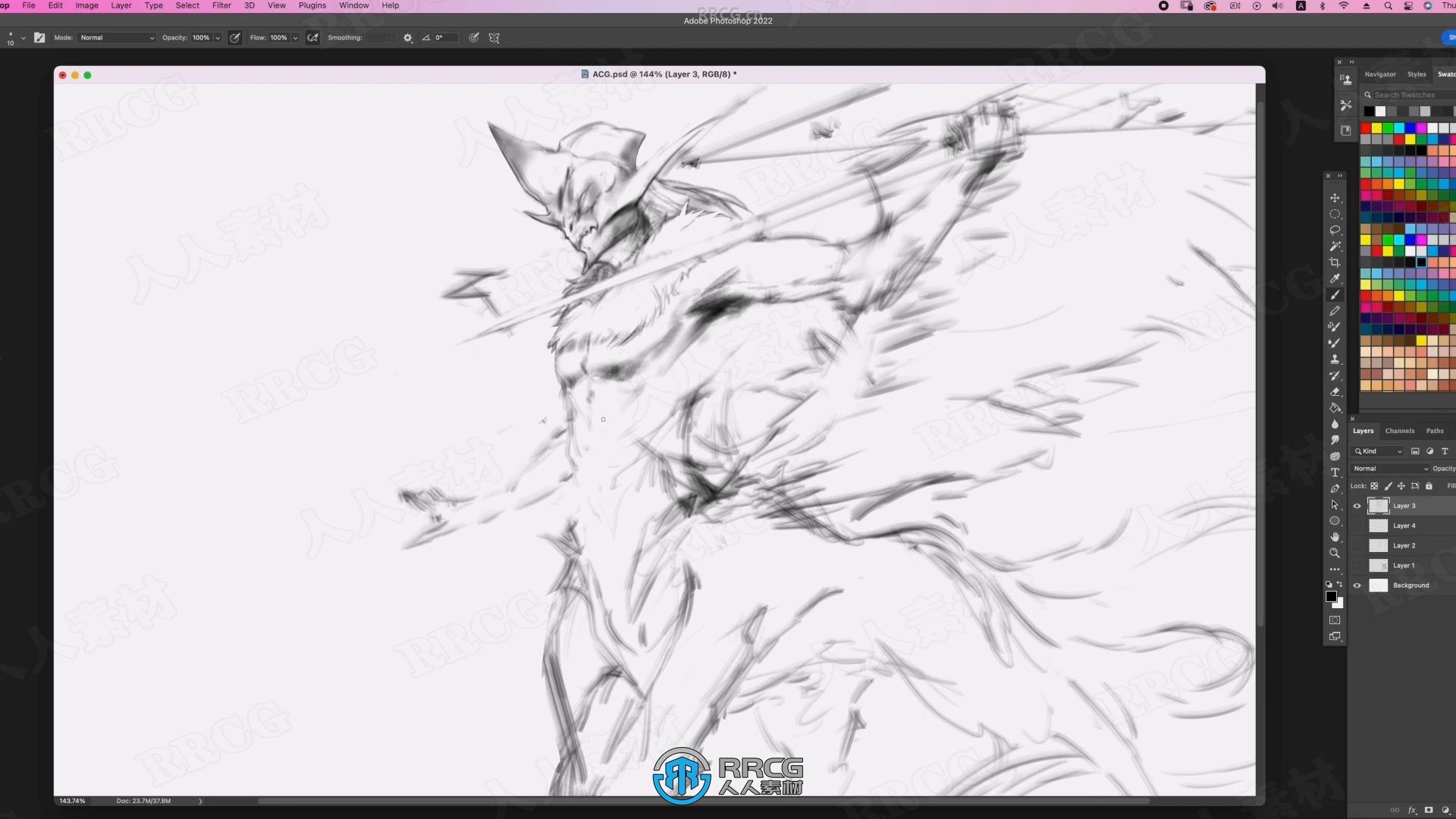Open the layer filter Kind dropdown
The image size is (1456, 819).
pos(1379,451)
